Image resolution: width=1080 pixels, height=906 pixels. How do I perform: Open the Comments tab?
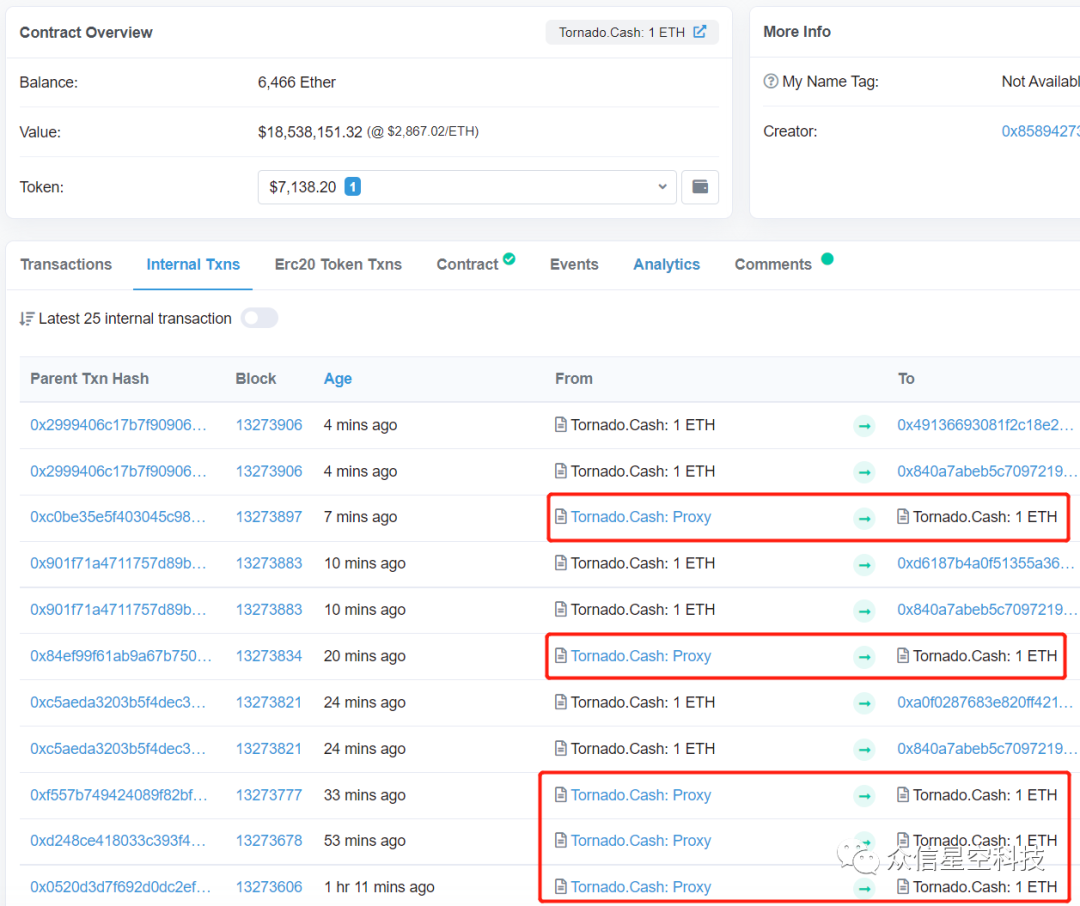tap(773, 265)
